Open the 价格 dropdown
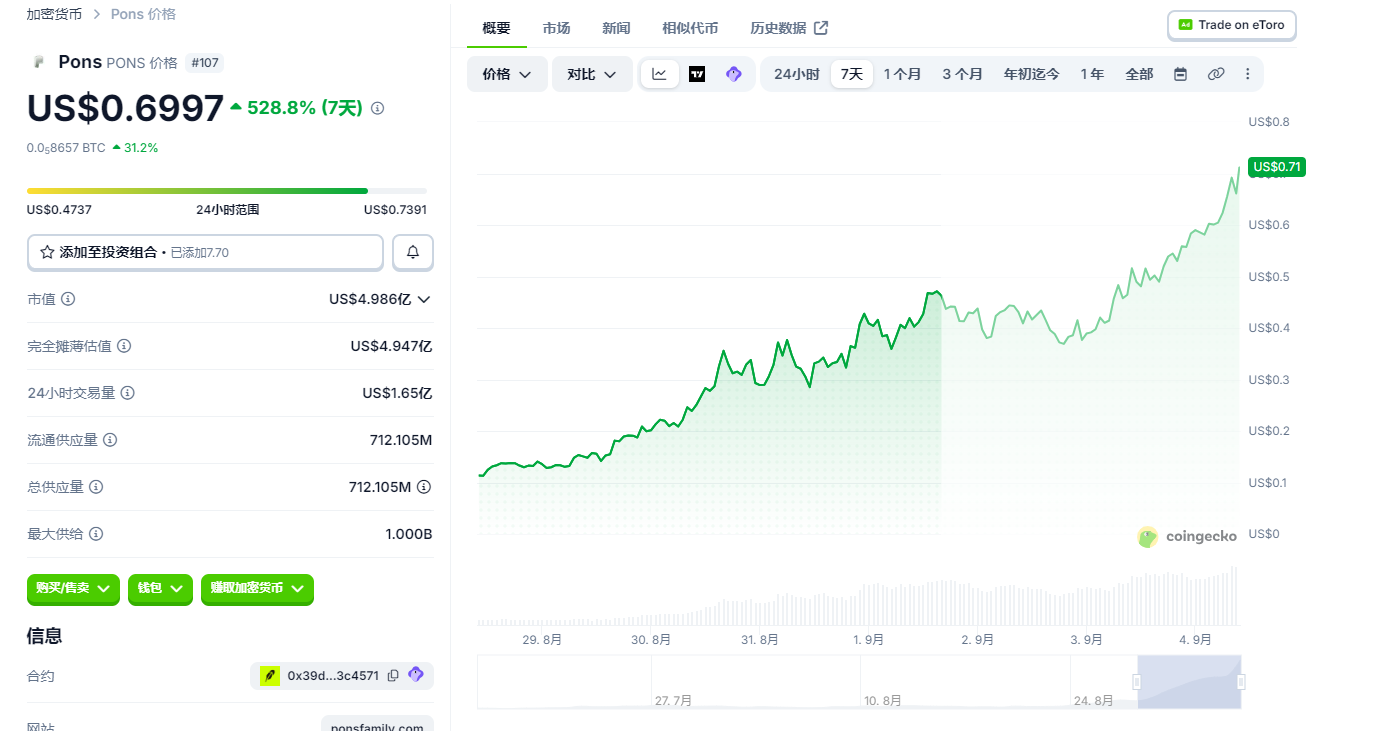The height and width of the screenshot is (731, 1376). coord(507,74)
